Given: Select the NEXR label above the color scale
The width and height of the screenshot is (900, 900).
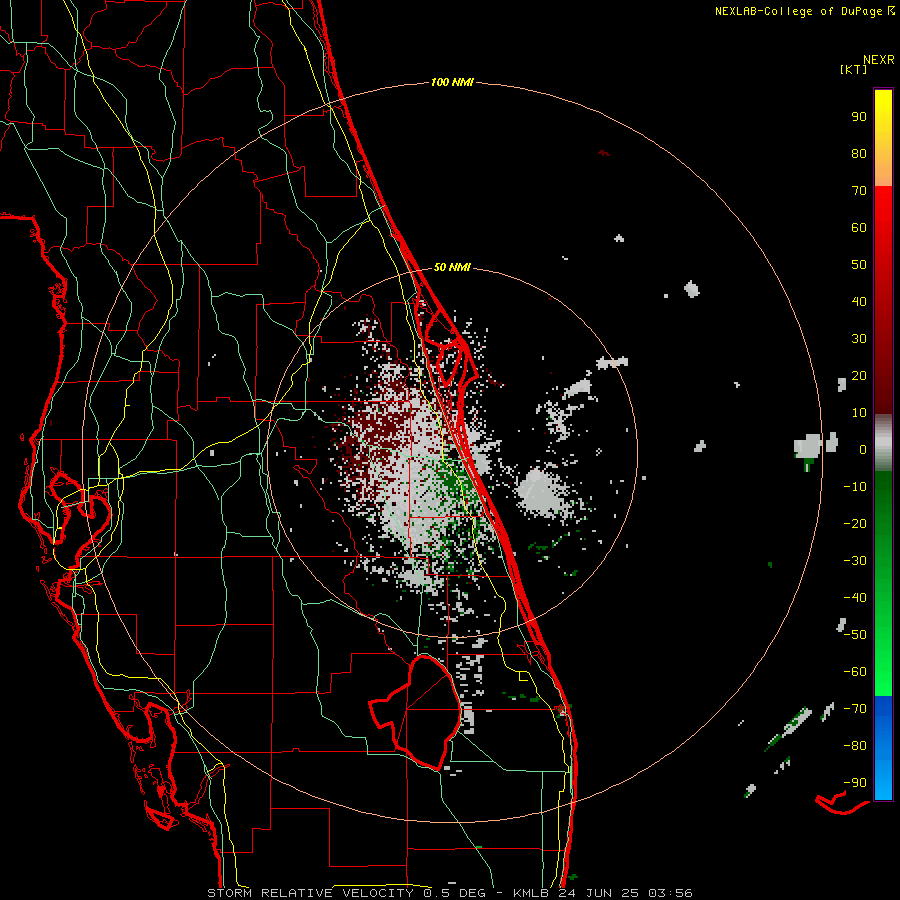Looking at the screenshot, I should click(x=878, y=60).
